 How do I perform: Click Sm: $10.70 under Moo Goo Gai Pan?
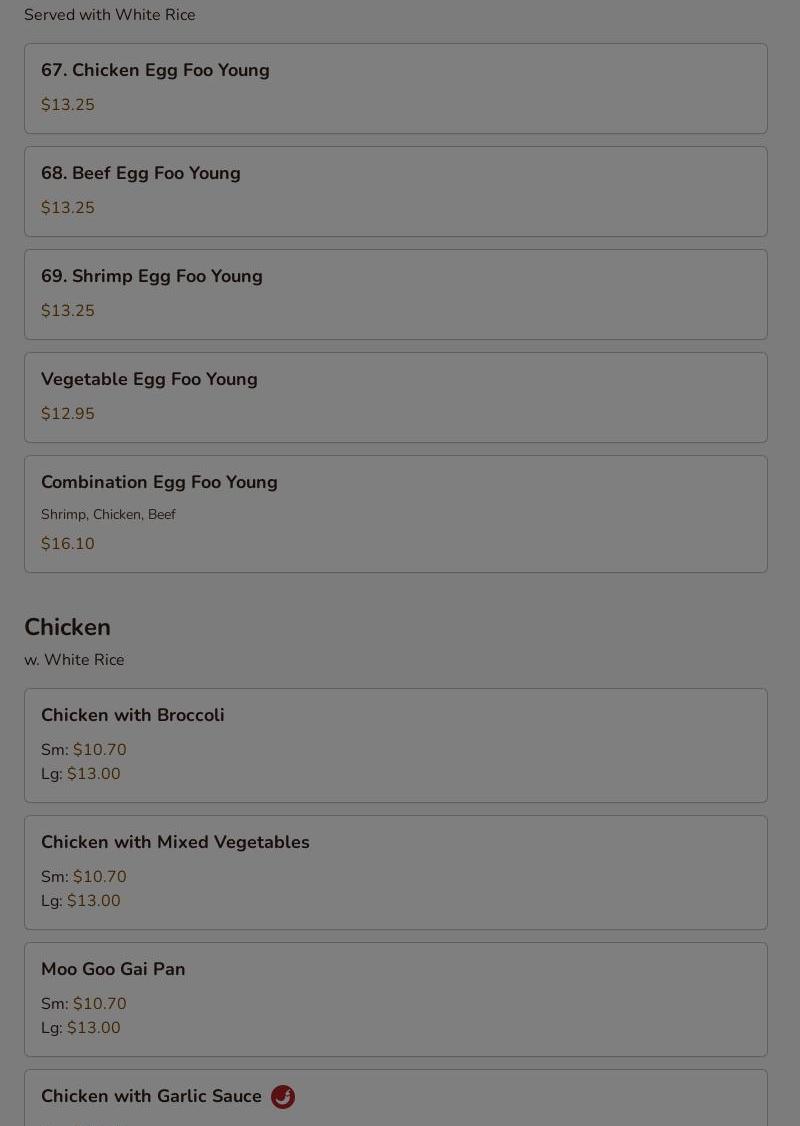(83, 1003)
